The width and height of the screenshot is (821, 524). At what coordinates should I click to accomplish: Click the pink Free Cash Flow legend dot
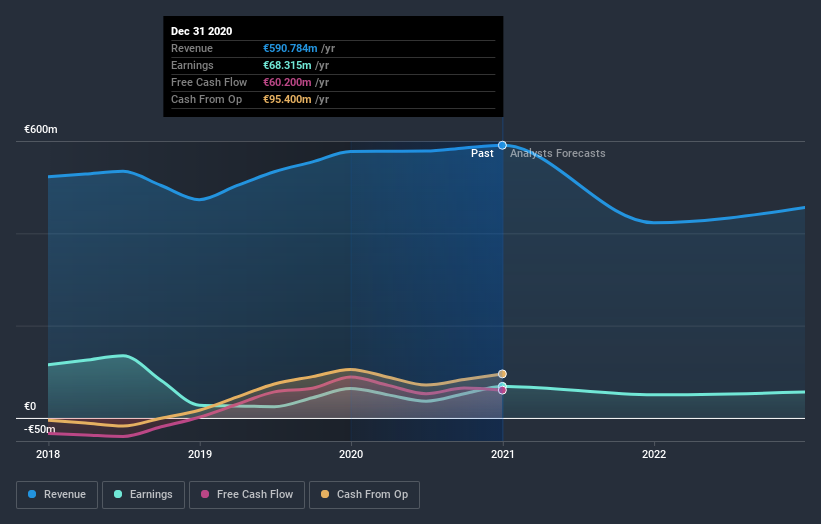click(205, 494)
